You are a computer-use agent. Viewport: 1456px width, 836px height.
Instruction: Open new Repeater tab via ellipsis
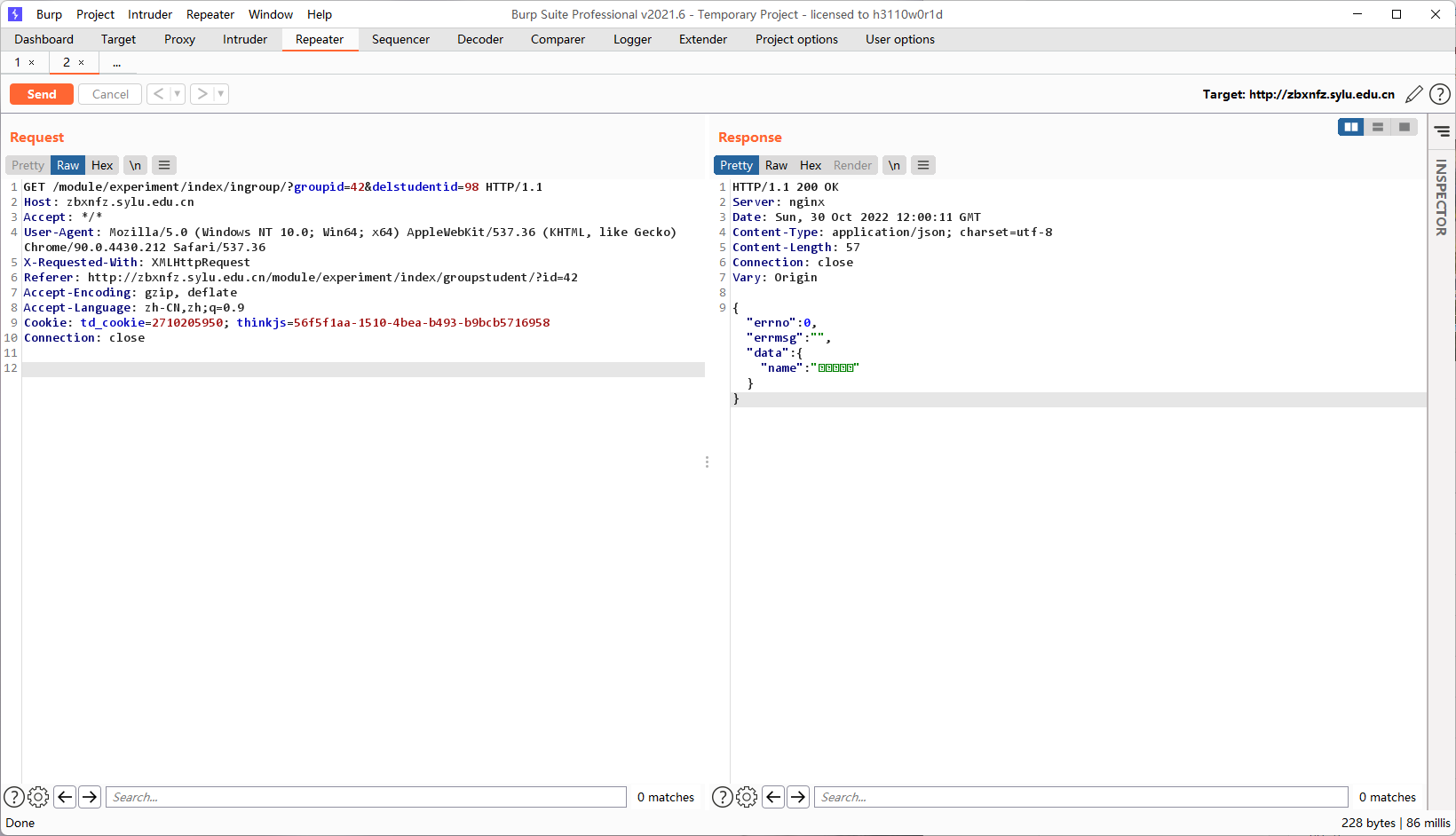pos(116,62)
